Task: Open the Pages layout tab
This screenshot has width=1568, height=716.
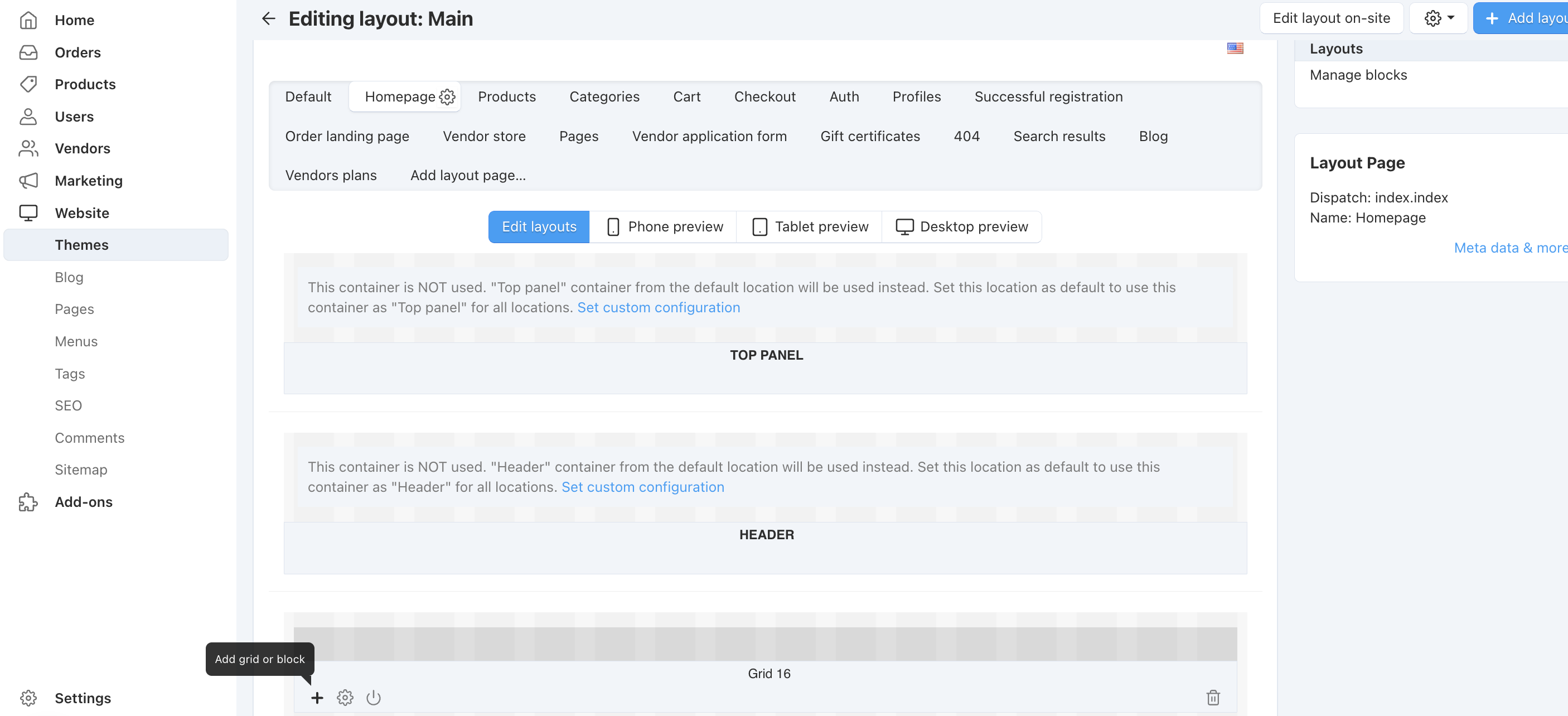Action: click(x=578, y=137)
